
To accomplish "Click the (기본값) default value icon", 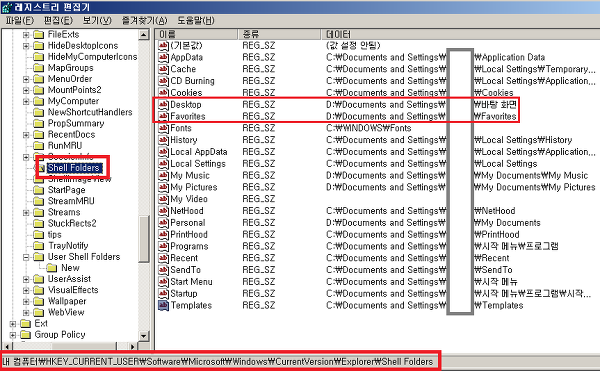I will pos(163,46).
